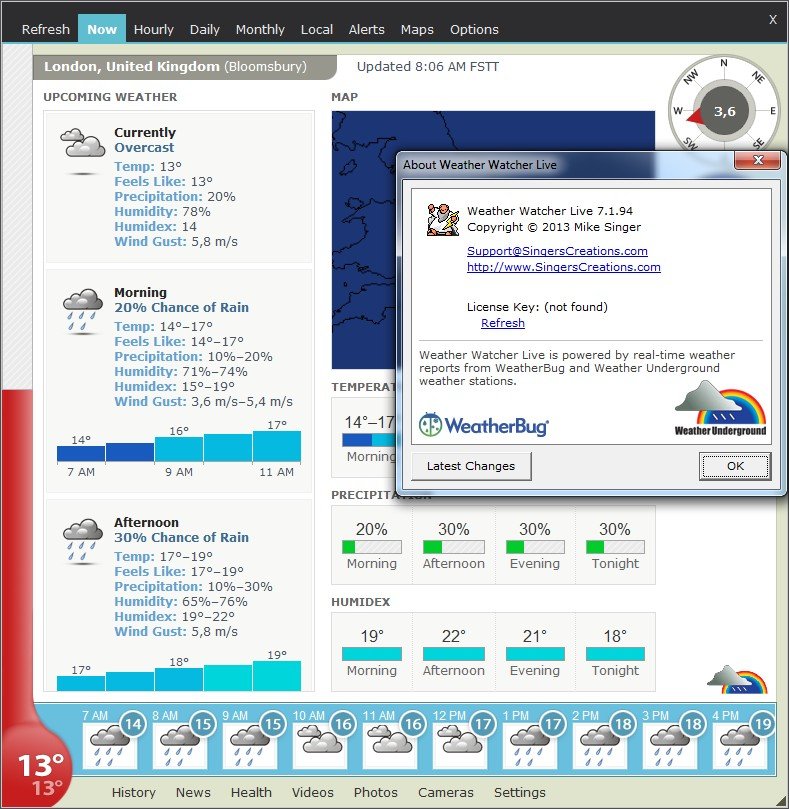This screenshot has height=809, width=789.
Task: Click the Morning rain cloud icon
Action: pyautogui.click(x=83, y=310)
